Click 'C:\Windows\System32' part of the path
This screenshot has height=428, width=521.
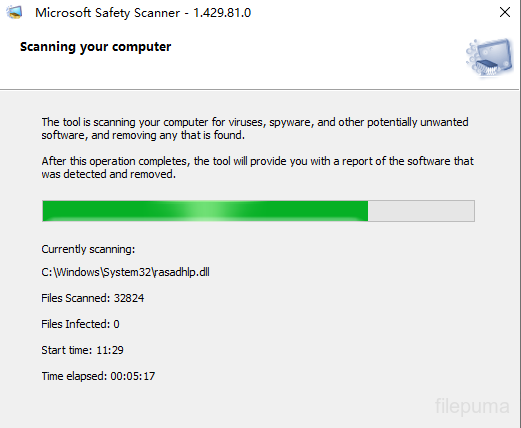click(96, 272)
